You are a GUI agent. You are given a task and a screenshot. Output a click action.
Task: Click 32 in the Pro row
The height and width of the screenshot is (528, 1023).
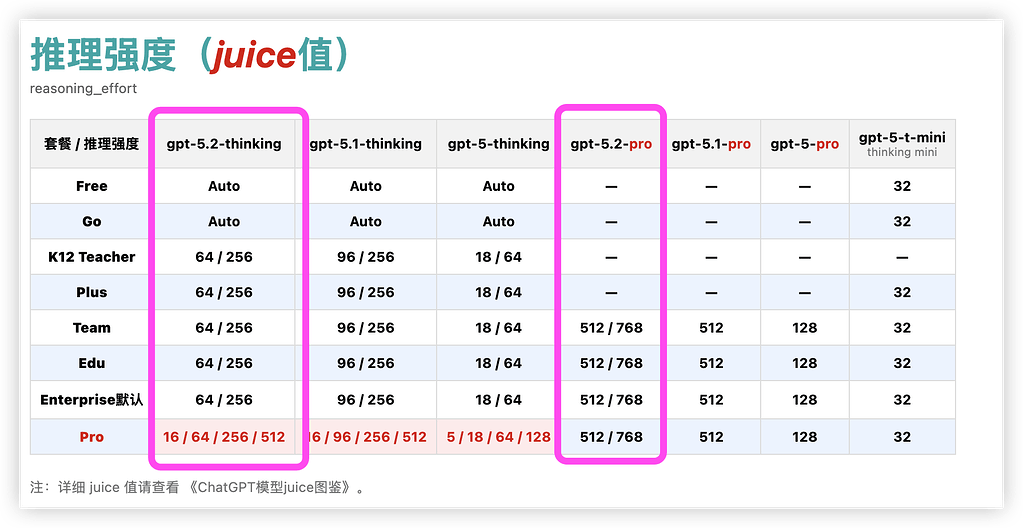coord(902,437)
